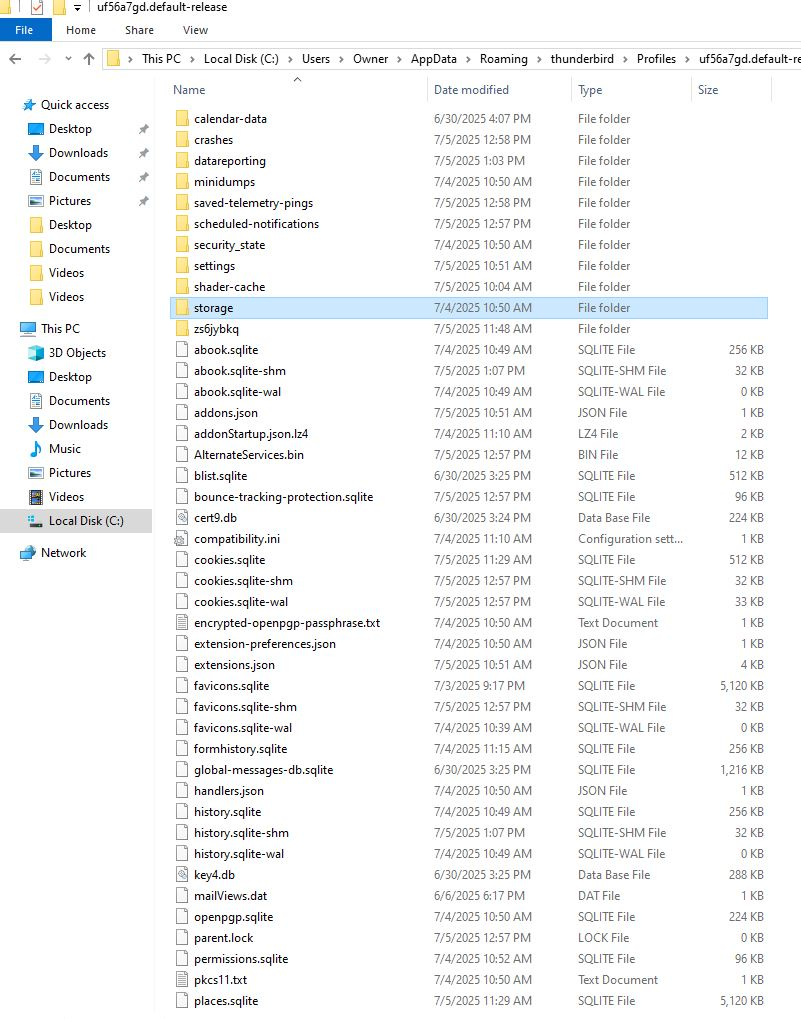Switch to the Home ribbon tab

tap(81, 30)
